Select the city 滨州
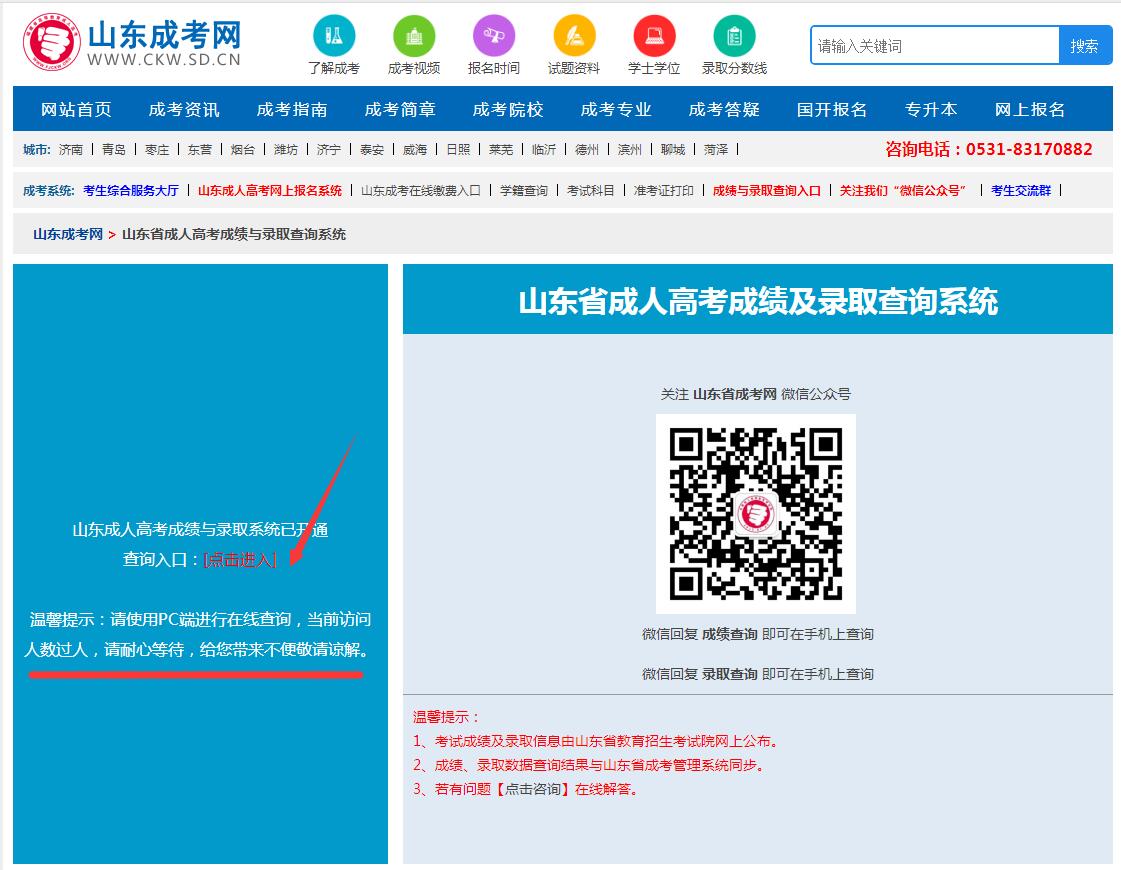1121x870 pixels. tap(630, 149)
